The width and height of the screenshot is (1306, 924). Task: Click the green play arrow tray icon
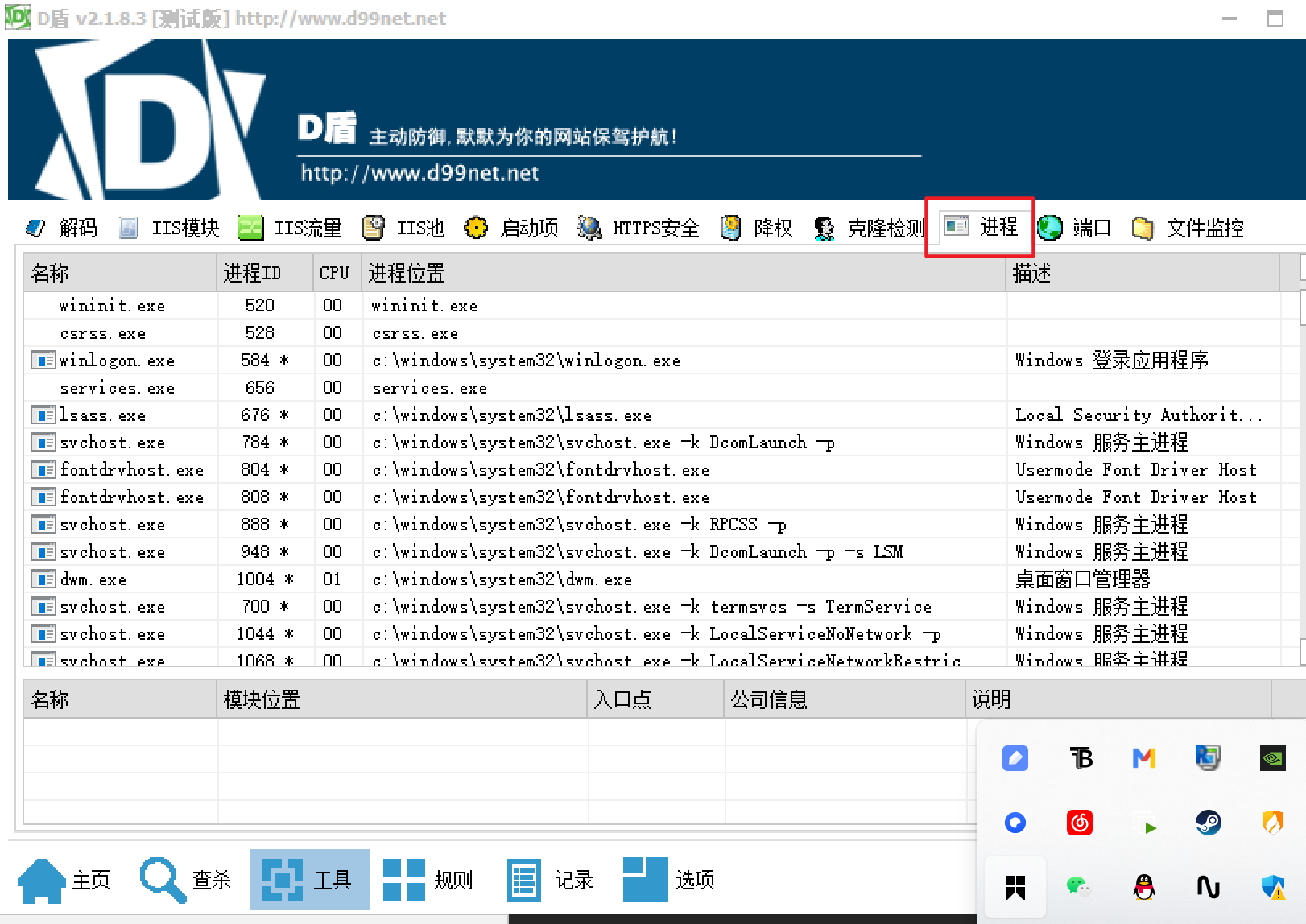tap(1144, 823)
